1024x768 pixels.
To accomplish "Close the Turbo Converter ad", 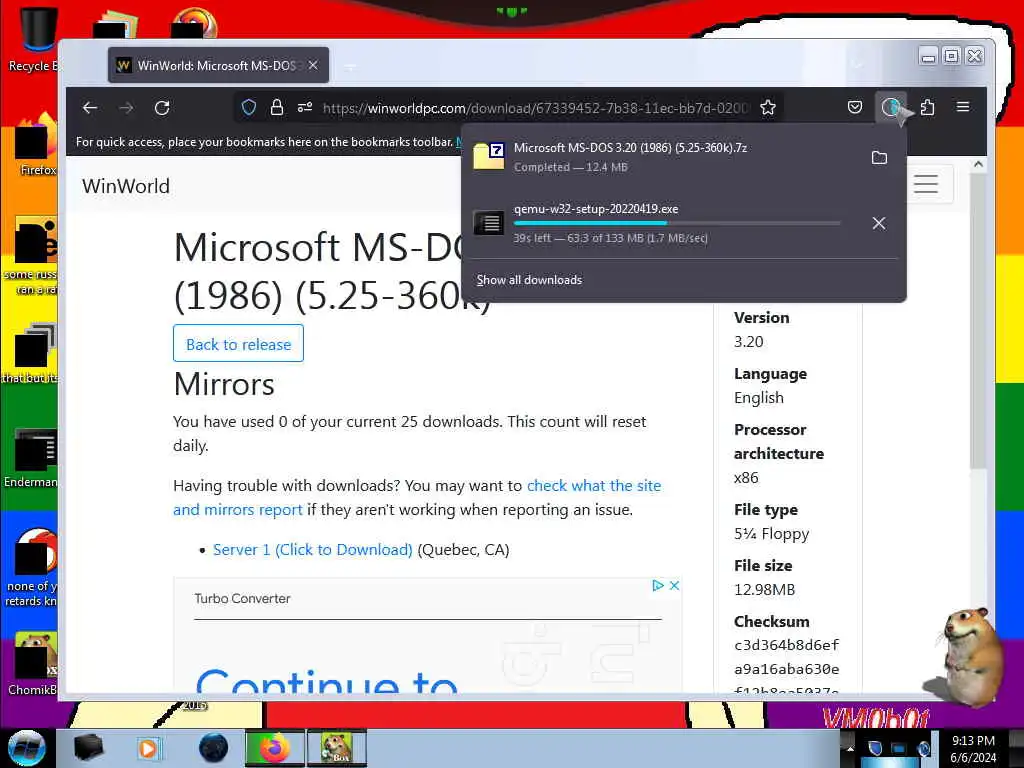I will coord(675,586).
